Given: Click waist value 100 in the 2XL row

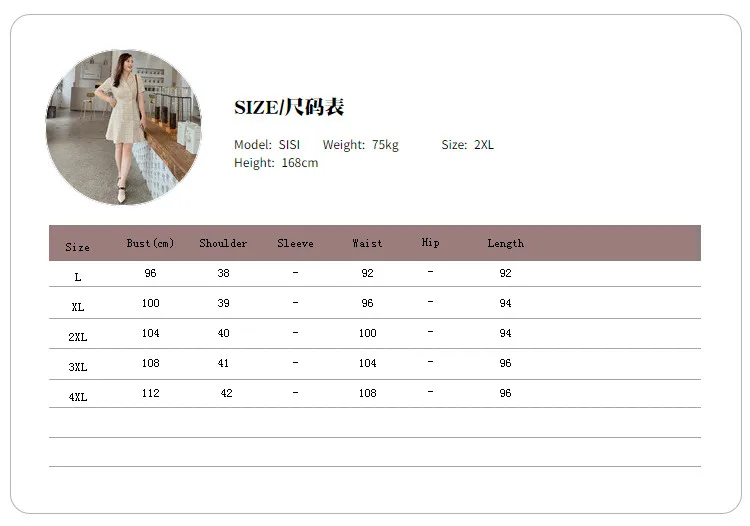Looking at the screenshot, I should (368, 333).
